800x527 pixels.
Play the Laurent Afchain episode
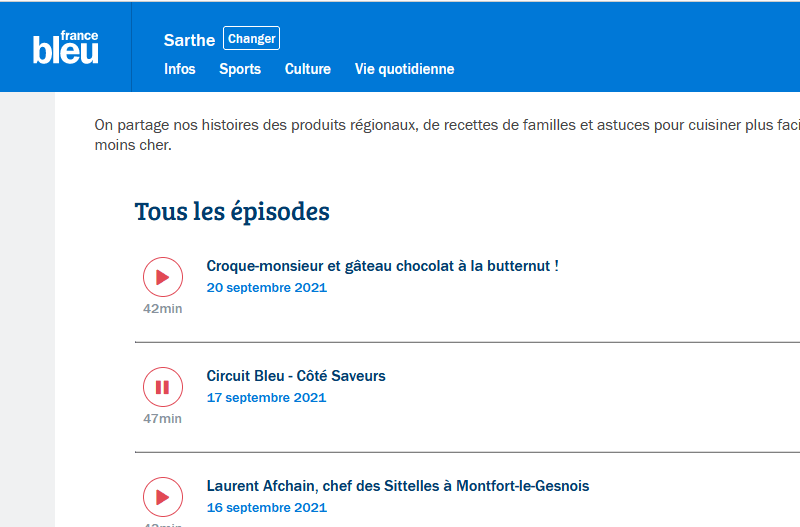(163, 497)
